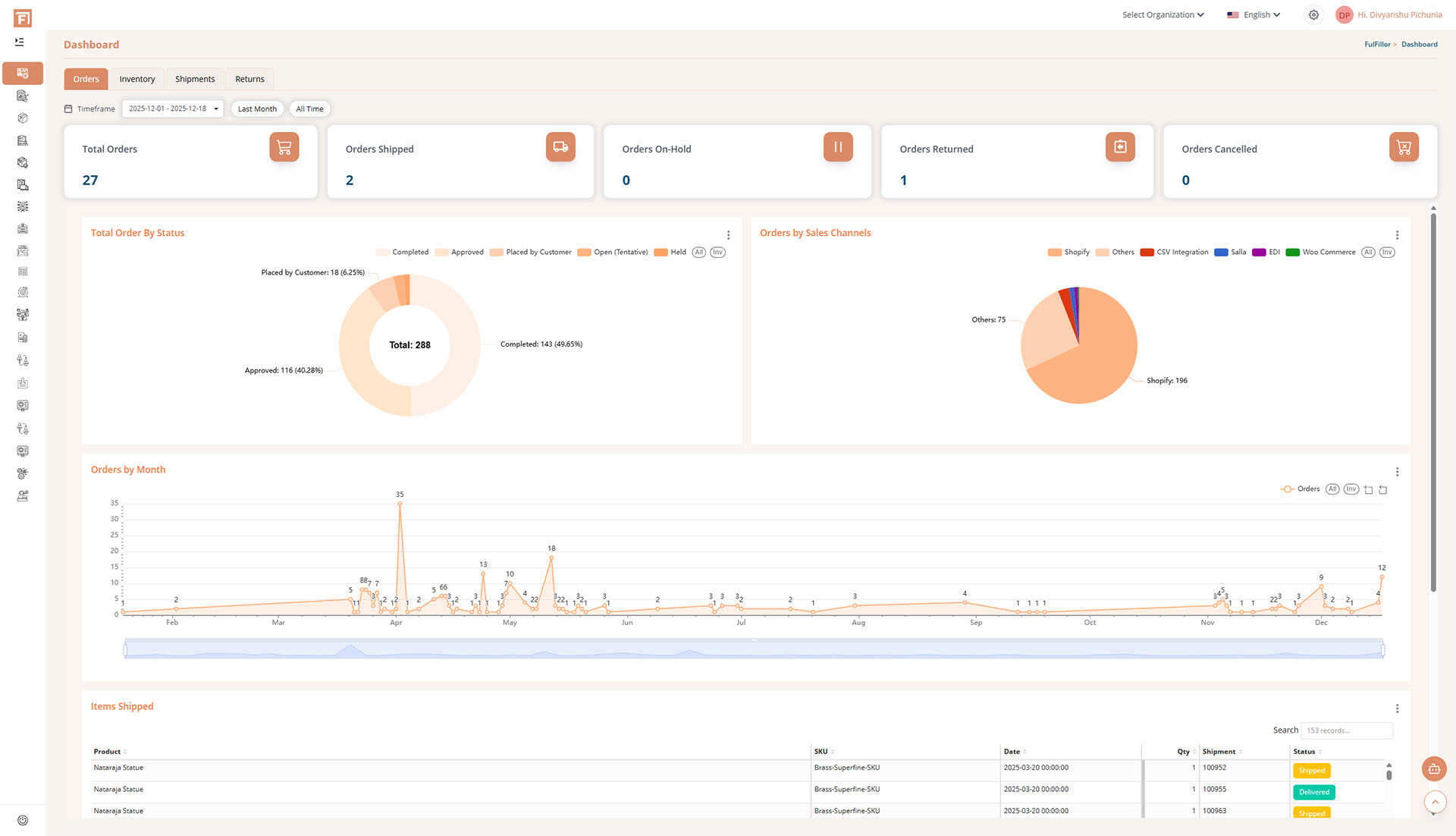Open the English language dropdown

1254,15
